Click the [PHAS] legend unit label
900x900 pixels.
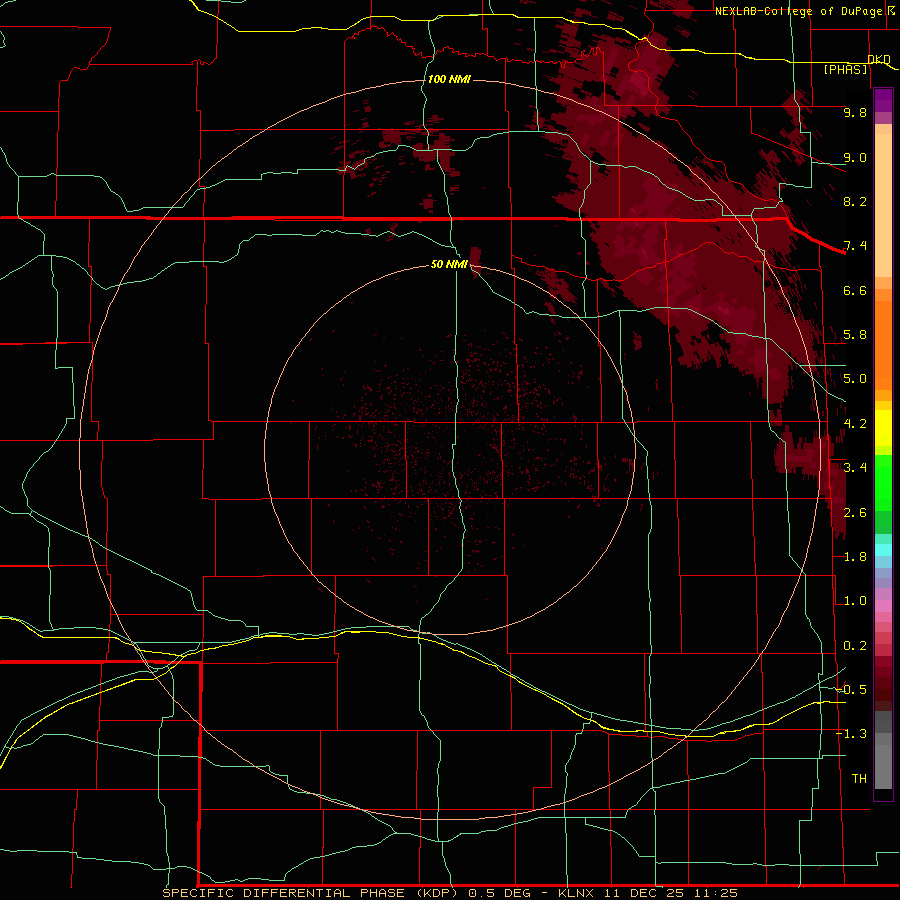click(845, 70)
